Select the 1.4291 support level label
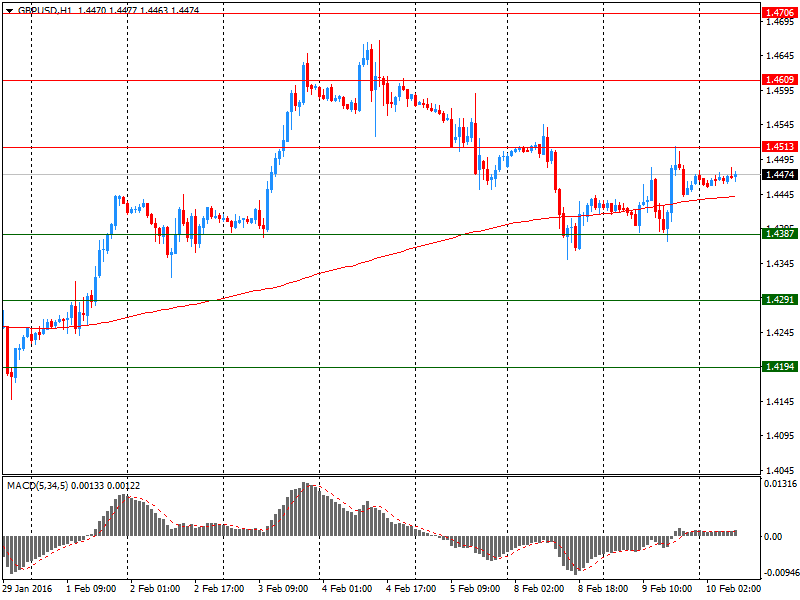Viewport: 800px width, 600px height. point(780,299)
